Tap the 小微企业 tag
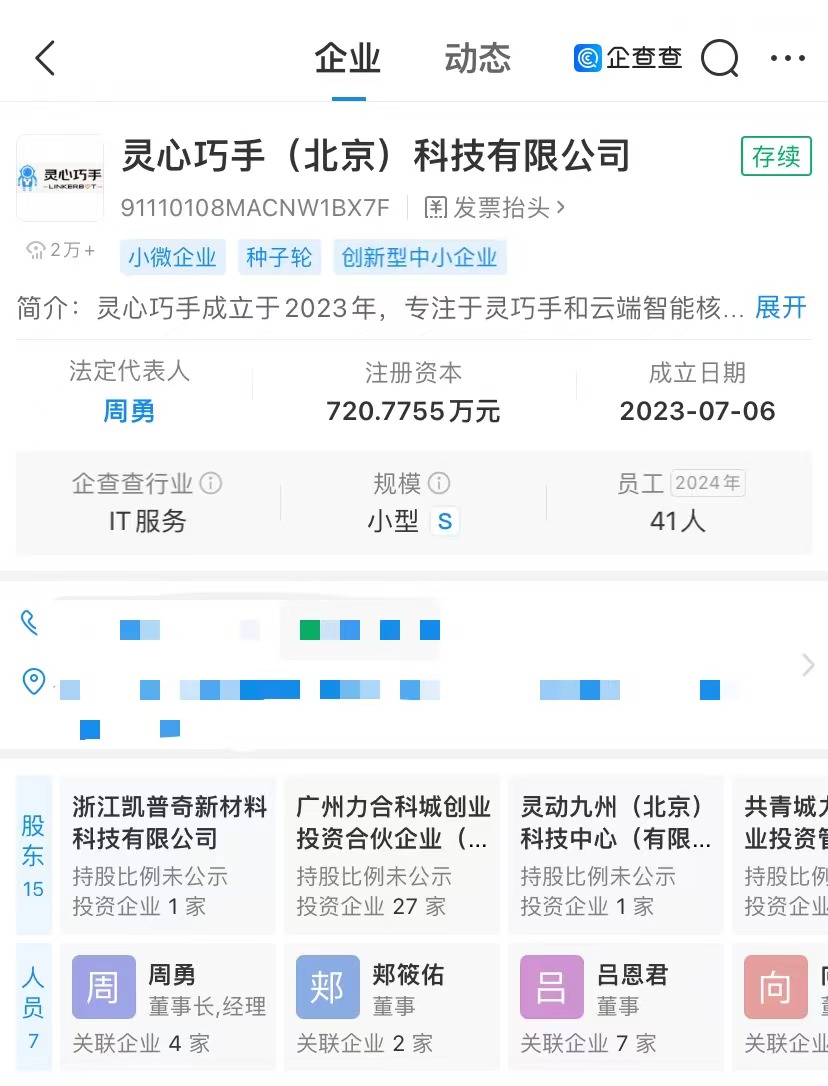This screenshot has width=828, height=1086. coord(173,258)
